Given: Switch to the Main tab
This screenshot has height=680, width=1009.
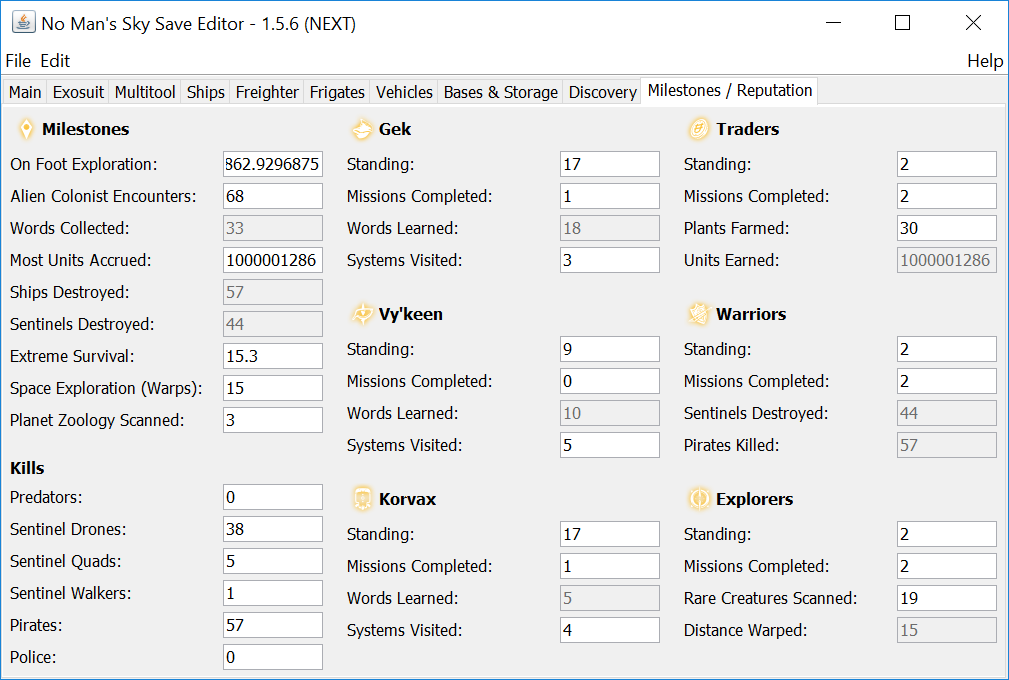Looking at the screenshot, I should pyautogui.click(x=25, y=92).
